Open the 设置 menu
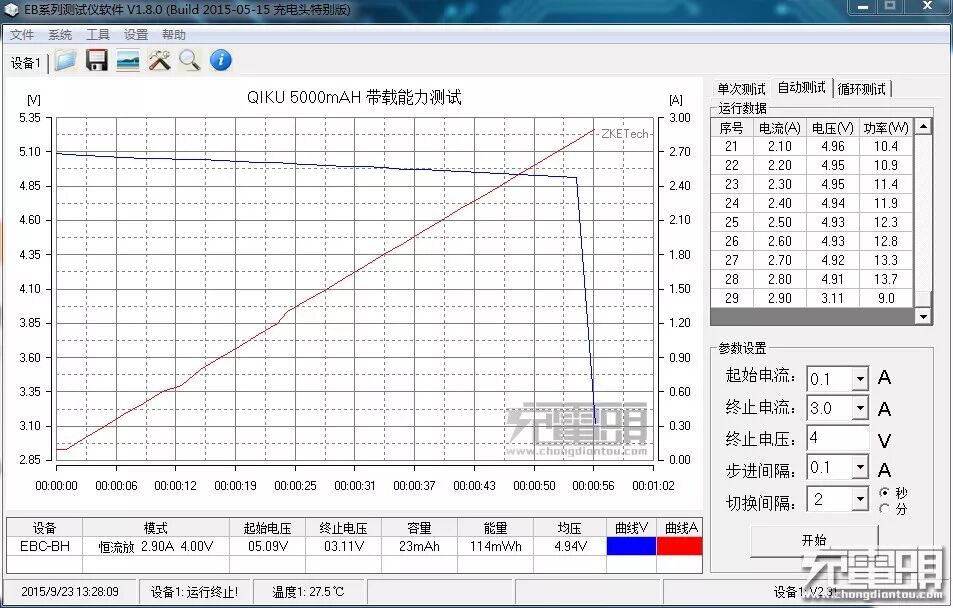 [x=136, y=35]
